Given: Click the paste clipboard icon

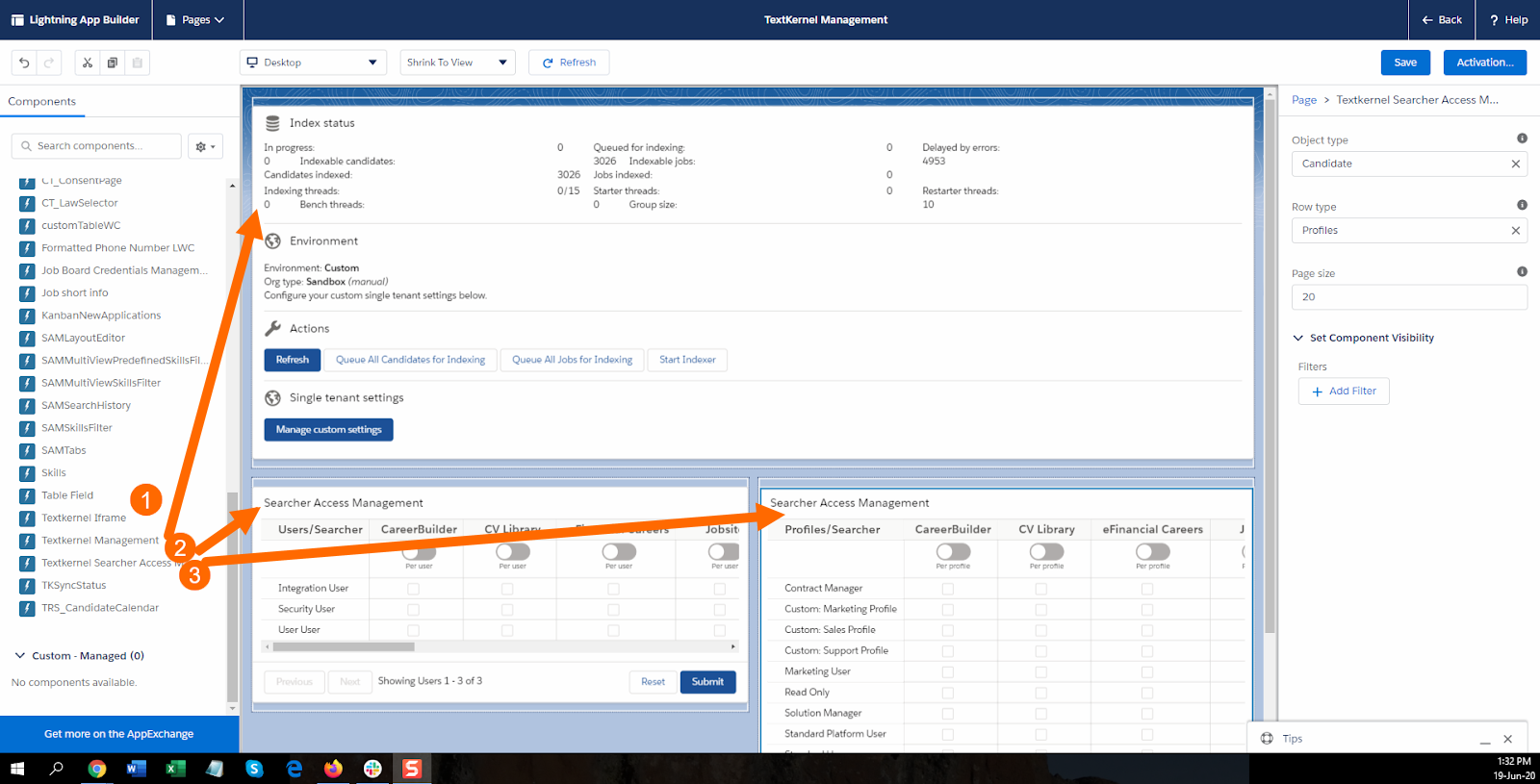Looking at the screenshot, I should coord(138,63).
